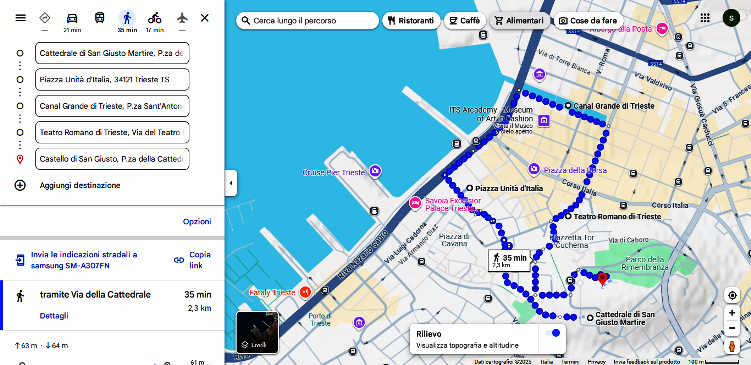Screen dimensions: 751x365
Task: Collapse the side panel arrow
Action: 231,183
